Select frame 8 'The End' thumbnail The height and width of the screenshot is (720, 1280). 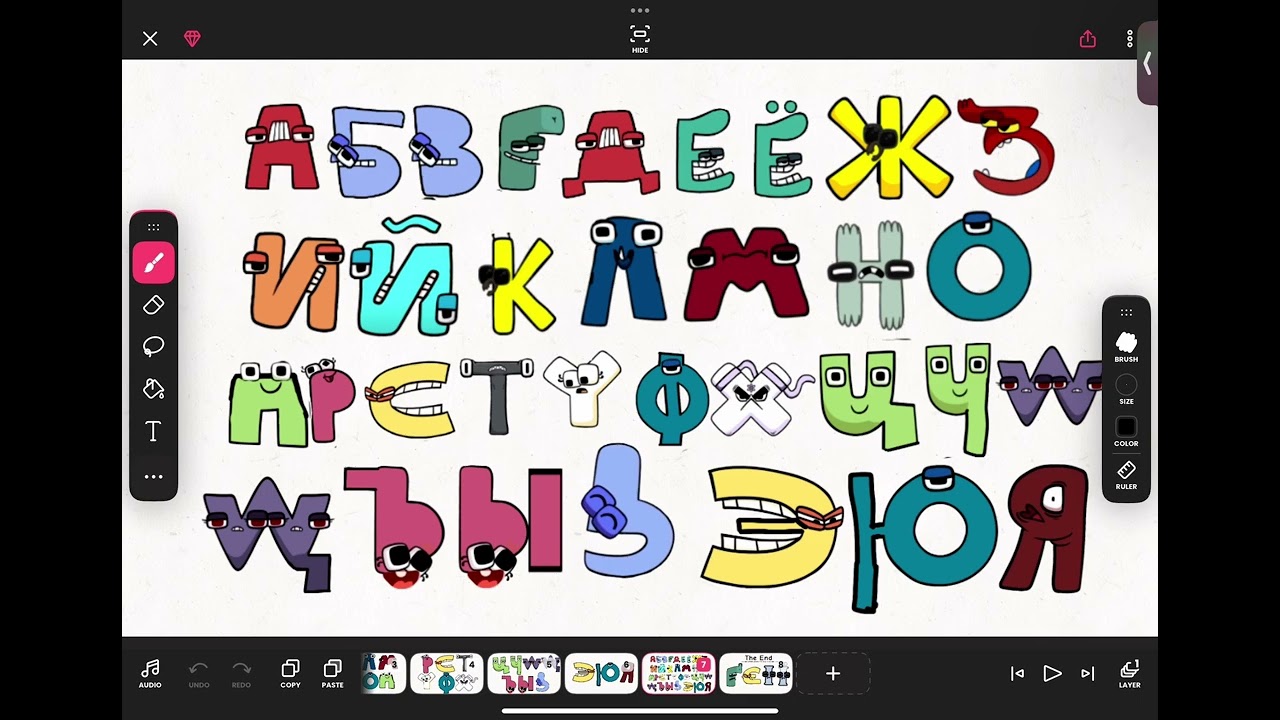pyautogui.click(x=756, y=673)
